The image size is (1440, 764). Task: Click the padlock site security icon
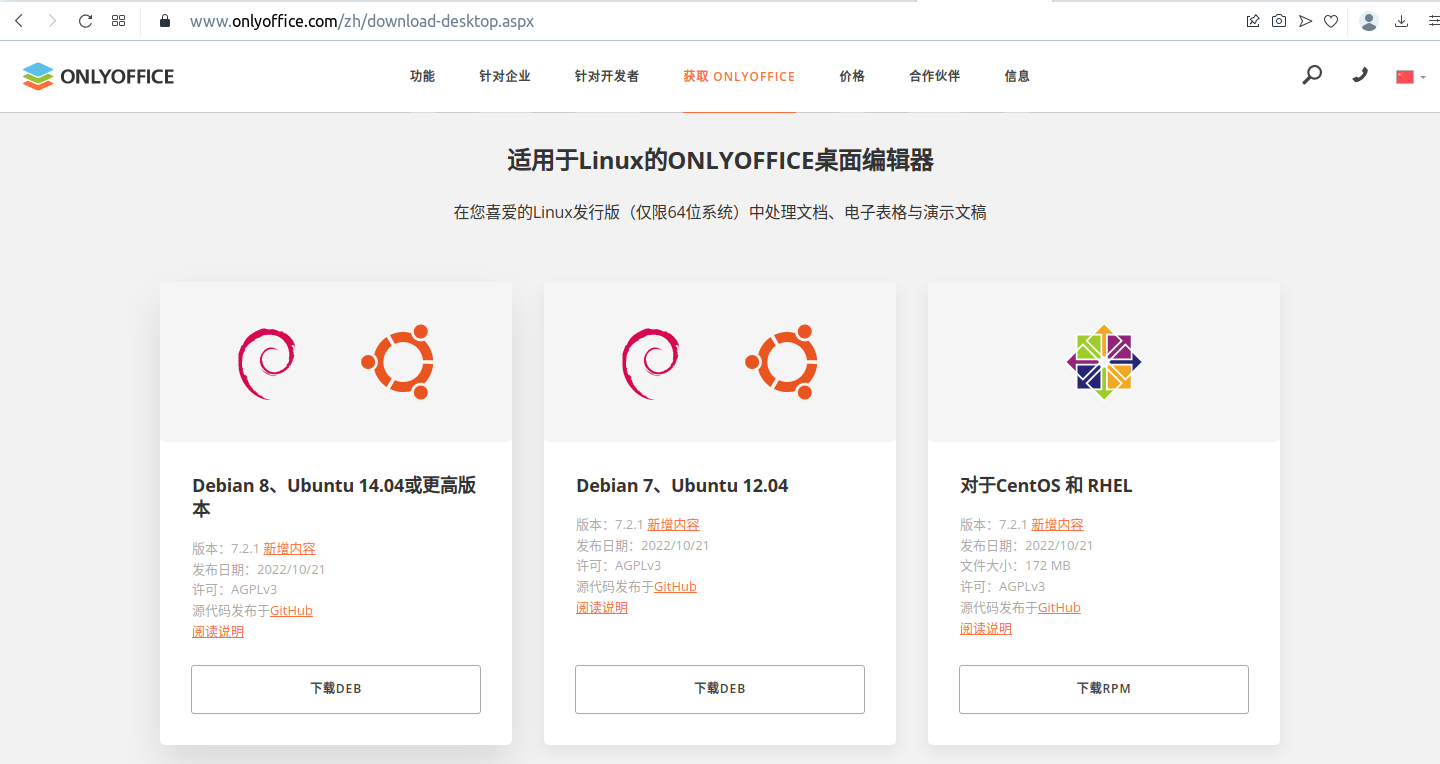tap(165, 20)
